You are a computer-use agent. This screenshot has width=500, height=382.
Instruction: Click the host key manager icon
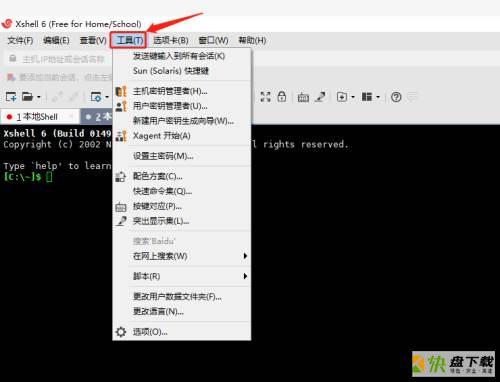pos(121,91)
